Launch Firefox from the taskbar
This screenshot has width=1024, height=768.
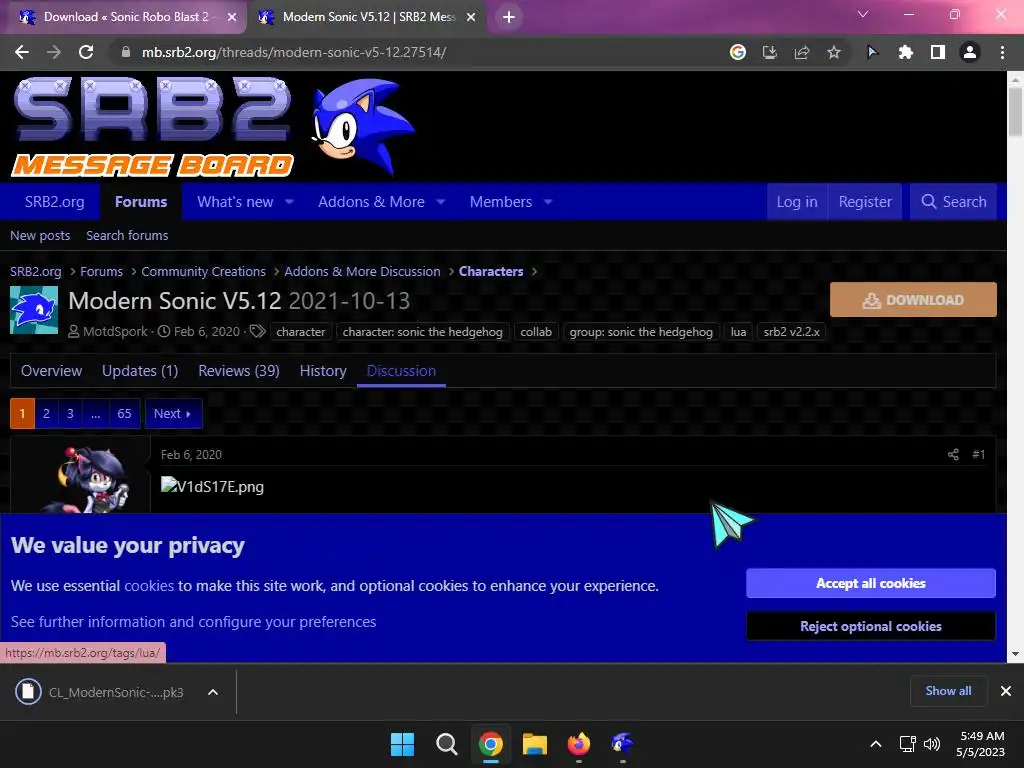pyautogui.click(x=579, y=744)
